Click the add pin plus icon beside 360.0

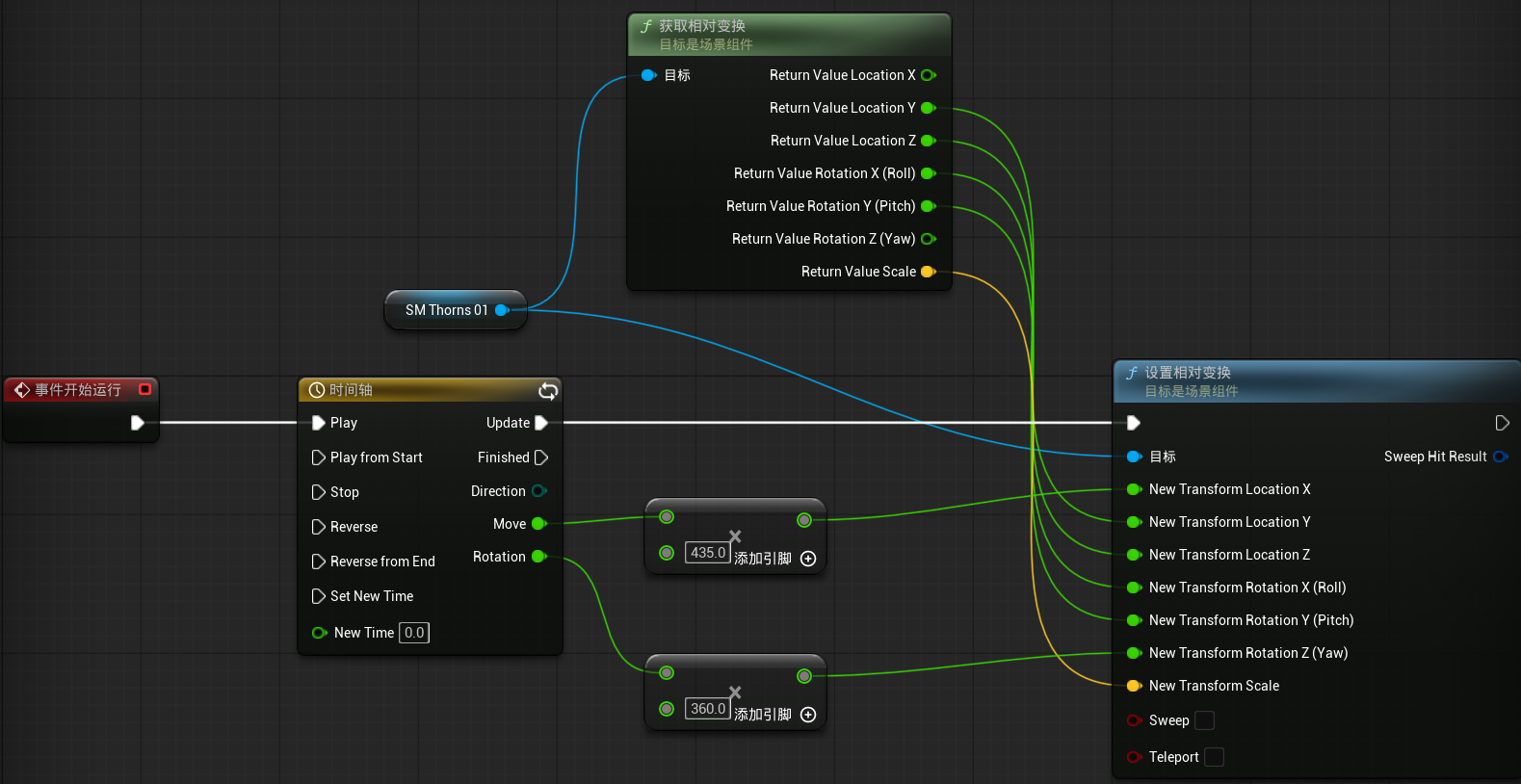coord(808,715)
